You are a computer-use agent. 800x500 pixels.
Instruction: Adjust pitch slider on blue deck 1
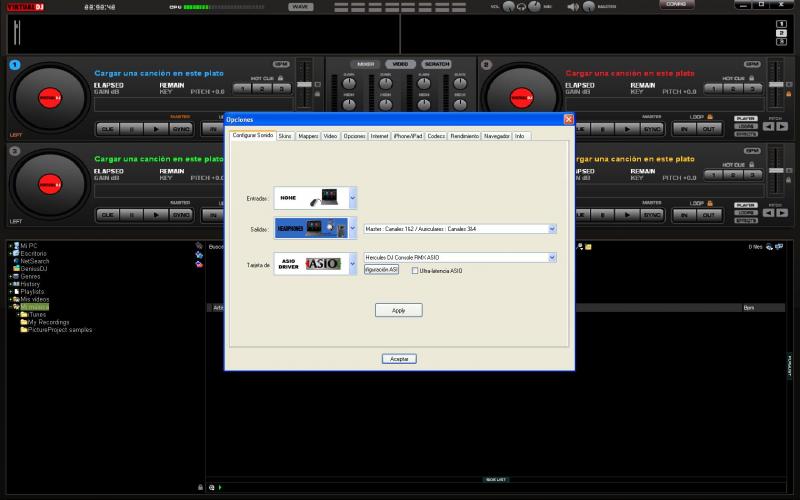tap(304, 84)
